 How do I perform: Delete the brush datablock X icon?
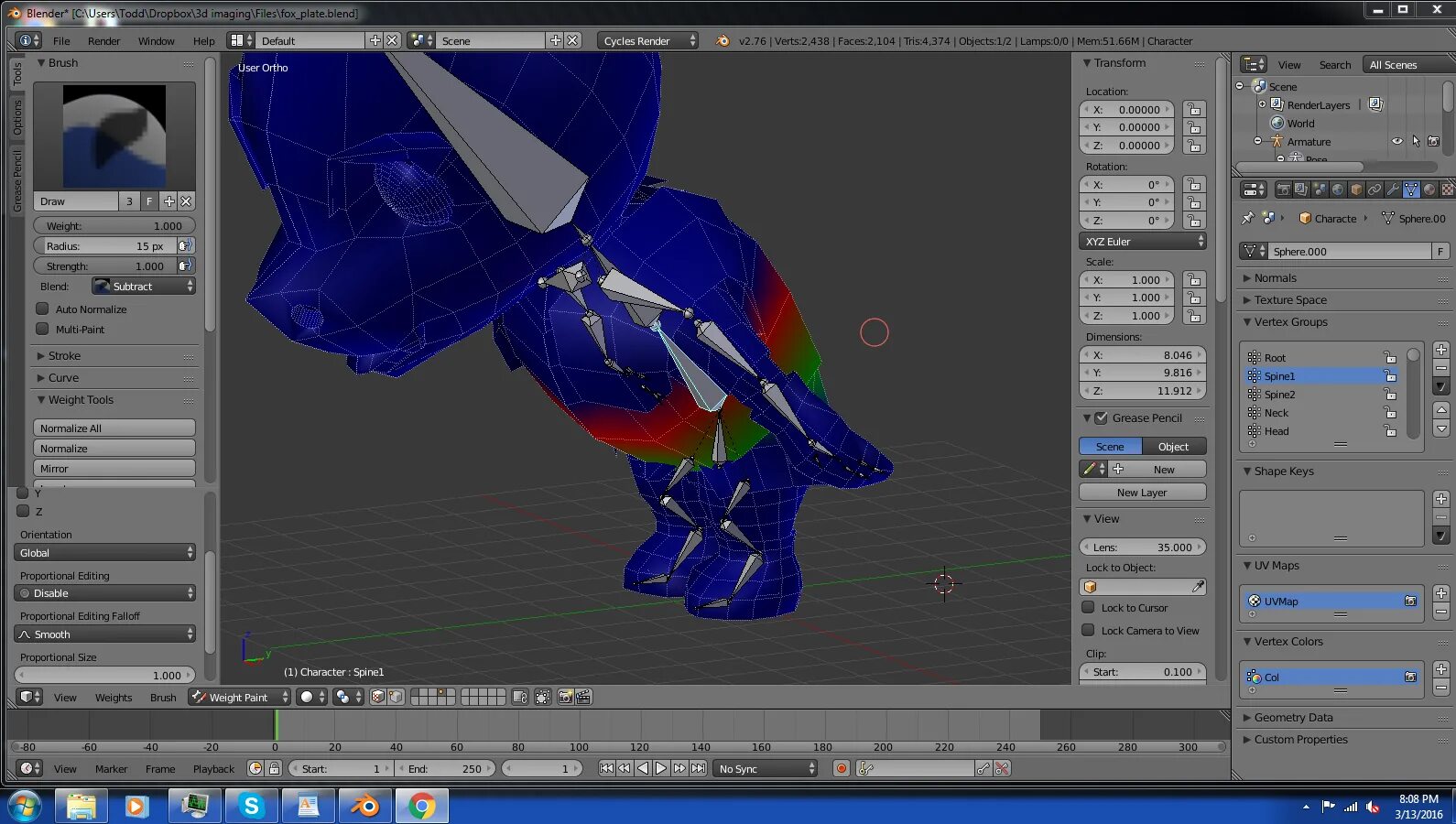coord(186,201)
